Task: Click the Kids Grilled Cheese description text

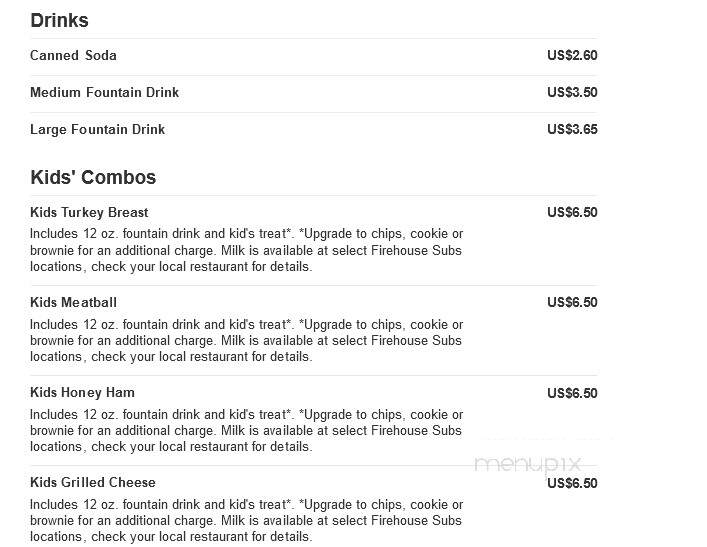Action: click(x=247, y=520)
